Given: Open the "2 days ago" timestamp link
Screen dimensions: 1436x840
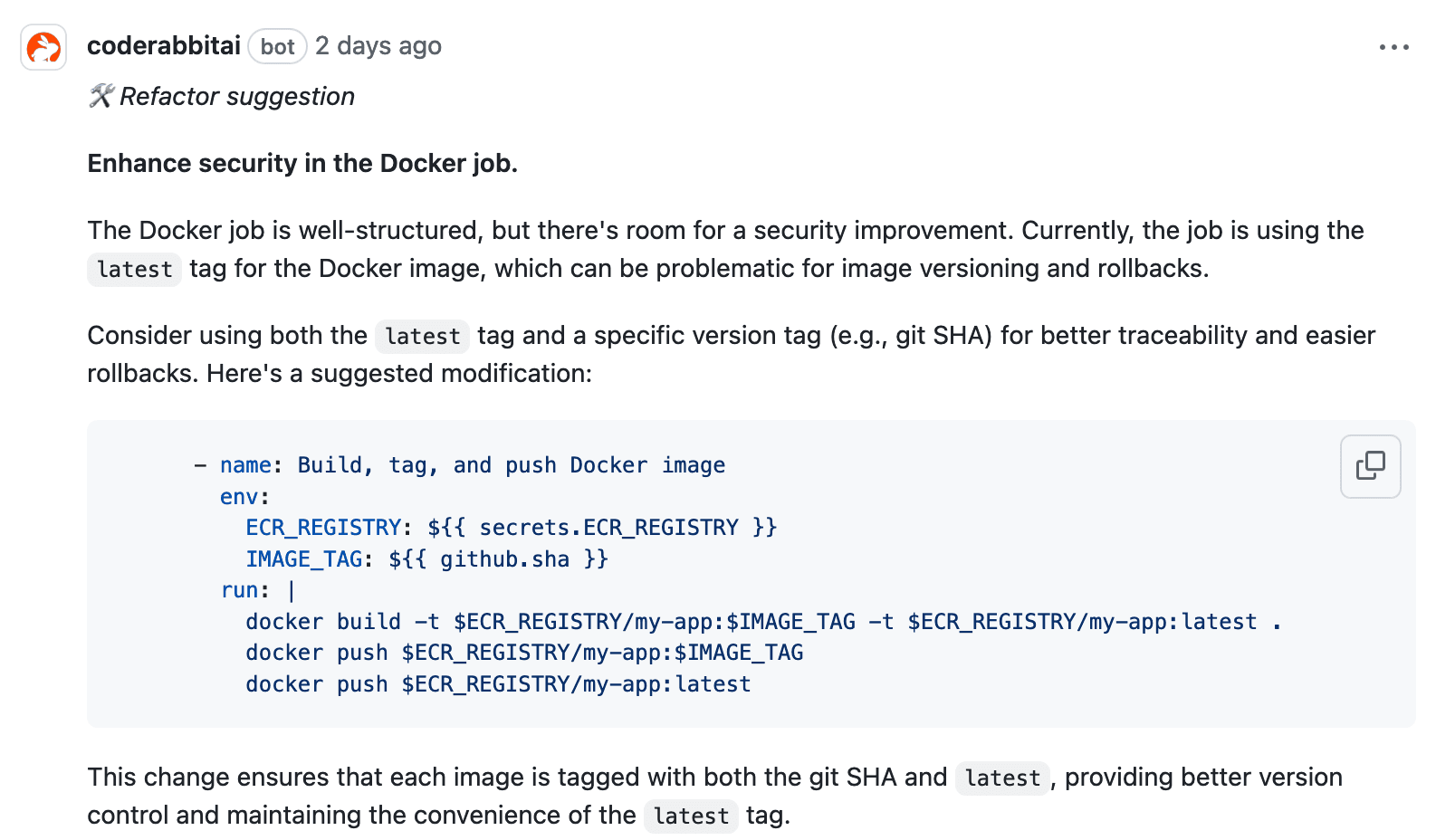Looking at the screenshot, I should (378, 46).
